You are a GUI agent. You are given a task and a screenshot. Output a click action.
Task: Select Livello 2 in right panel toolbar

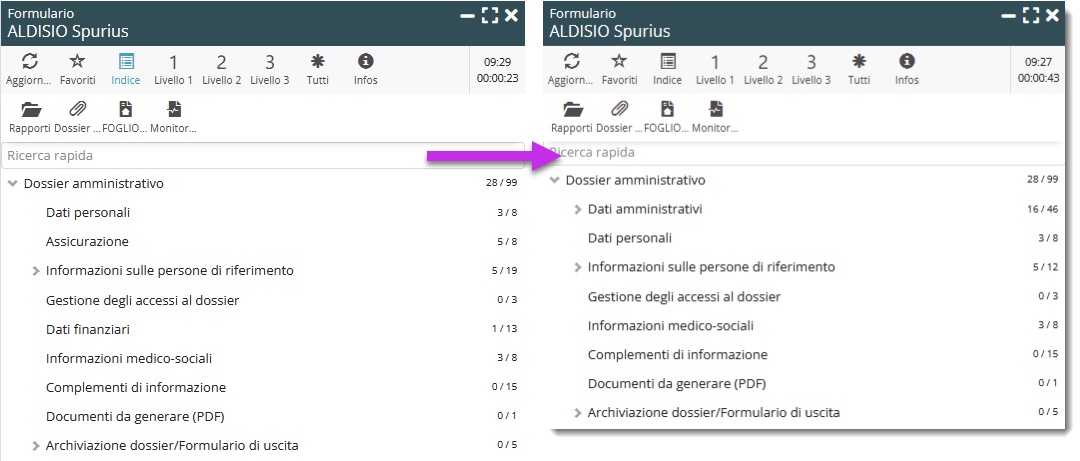763,62
